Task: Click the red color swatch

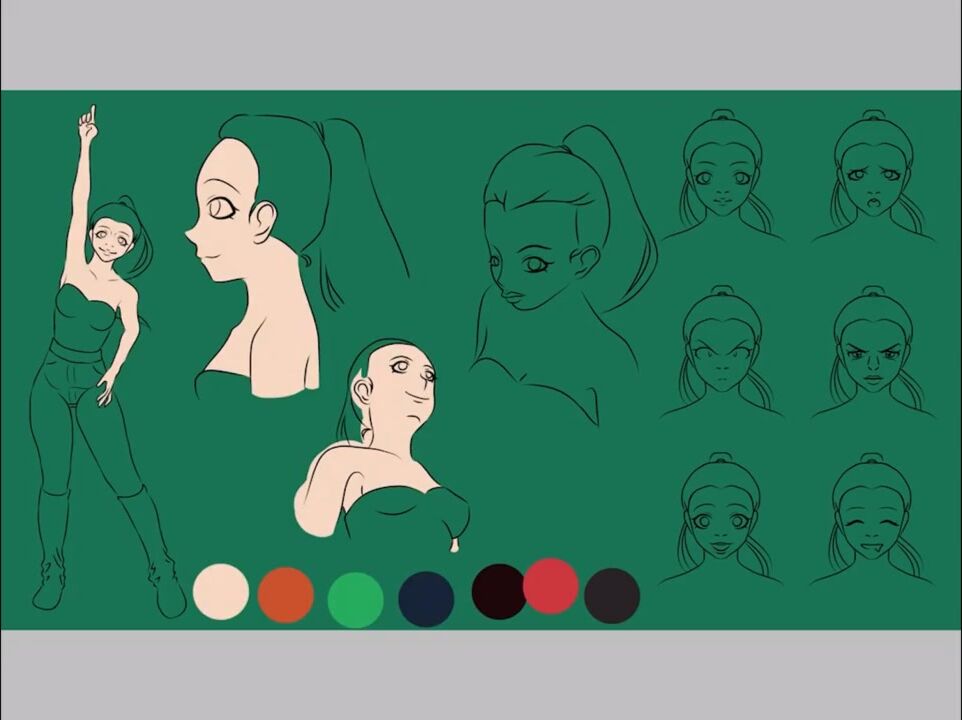Action: tap(551, 586)
